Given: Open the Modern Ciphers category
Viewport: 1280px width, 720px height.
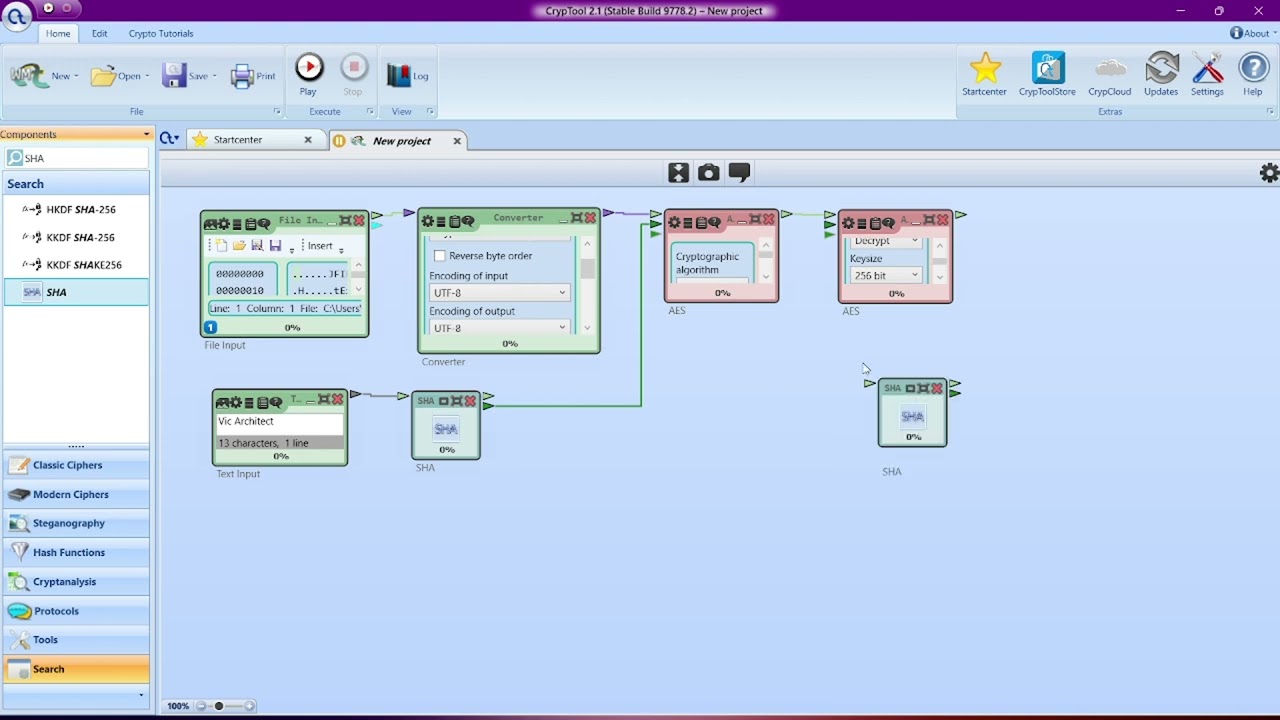Looking at the screenshot, I should pos(76,494).
